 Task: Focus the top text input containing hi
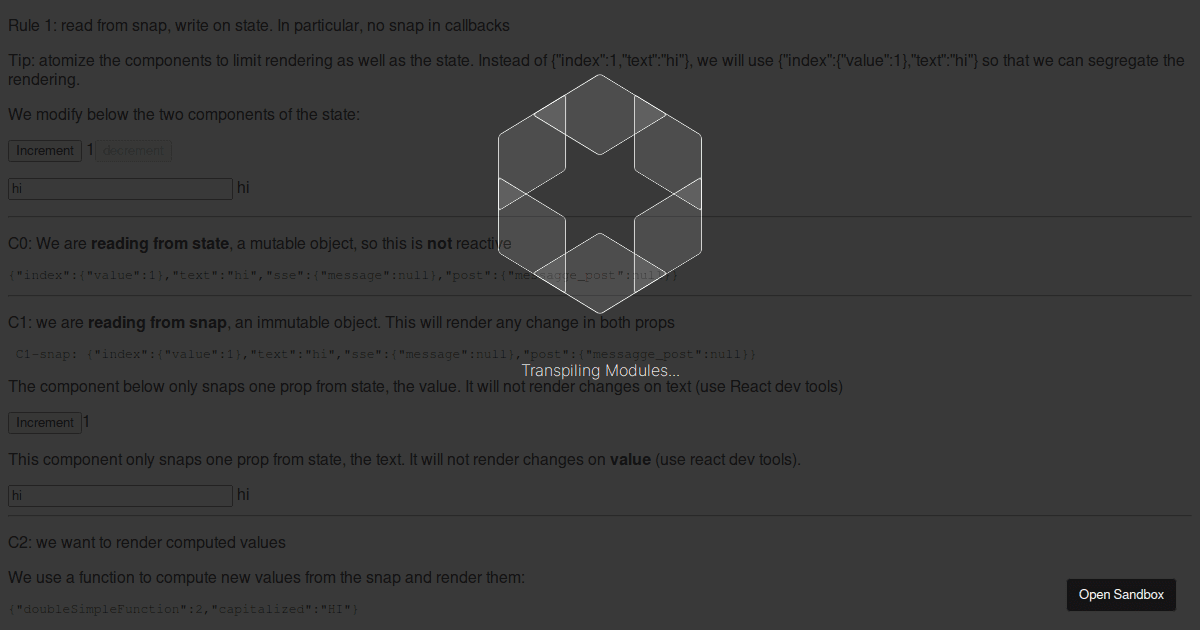pyautogui.click(x=120, y=188)
